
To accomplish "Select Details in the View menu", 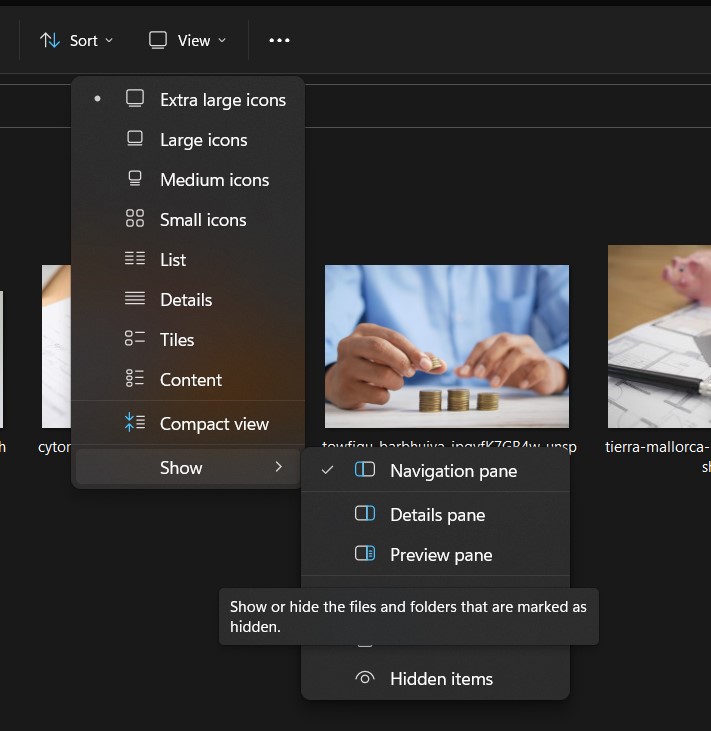I will pos(186,300).
